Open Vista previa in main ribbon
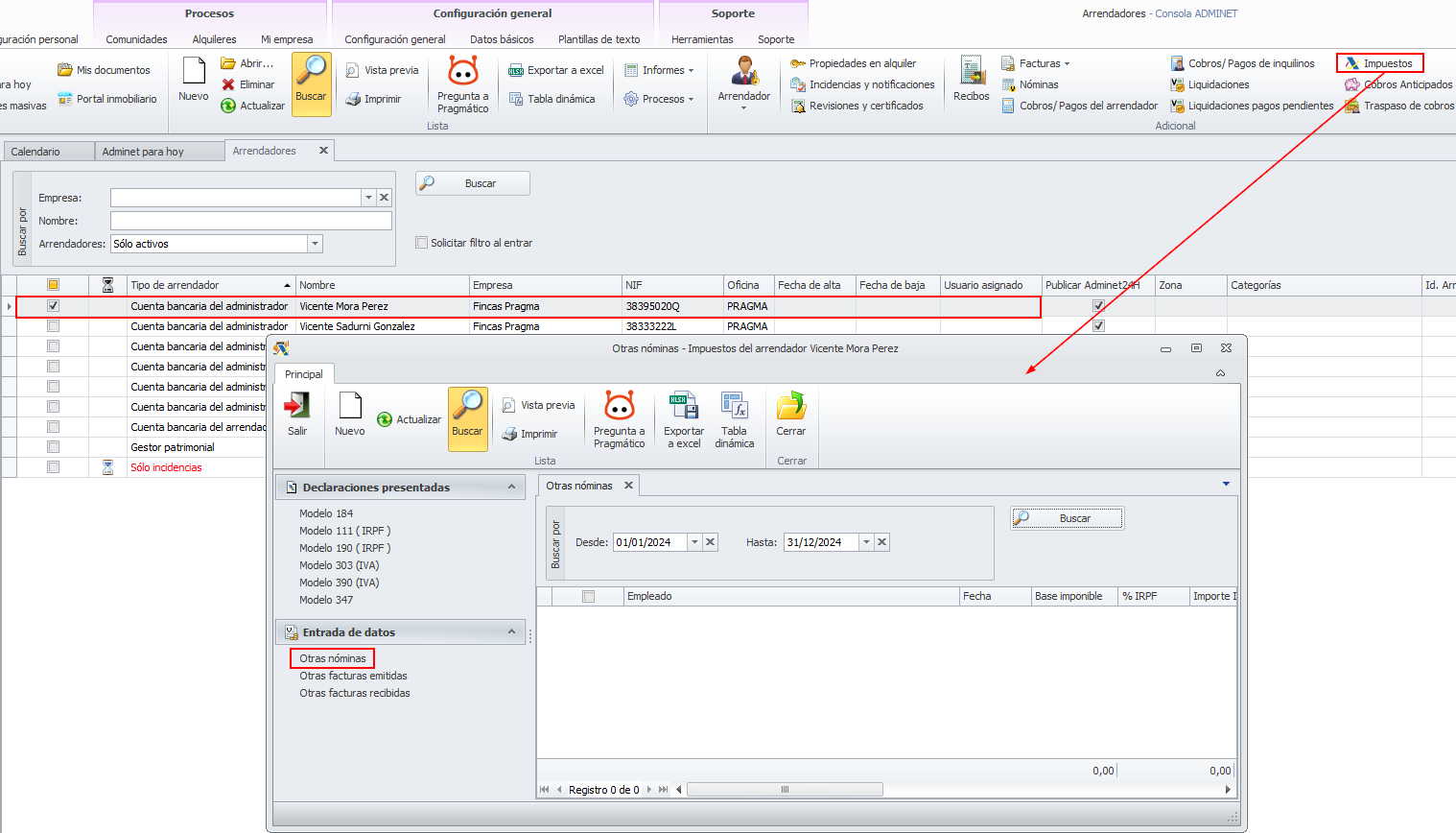This screenshot has width=1456, height=833. [382, 70]
